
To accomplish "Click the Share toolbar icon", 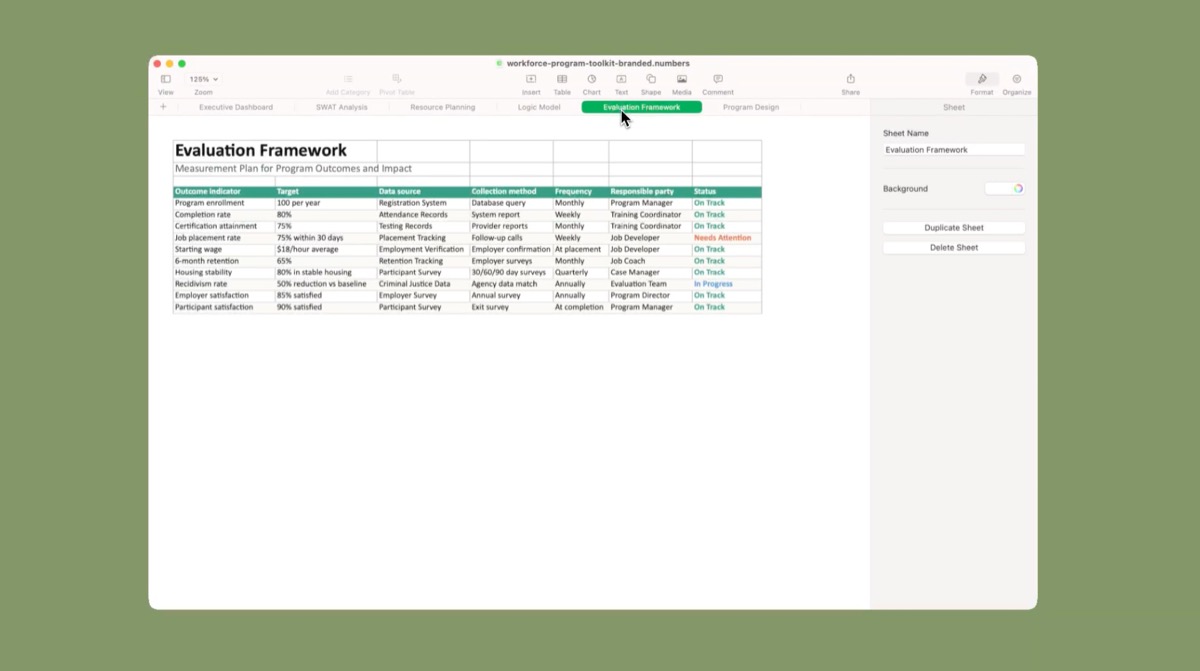I will pos(850,79).
